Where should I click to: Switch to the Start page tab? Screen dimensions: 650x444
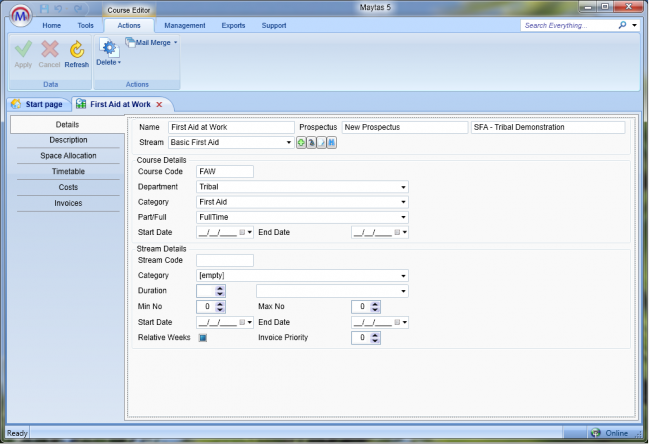pyautogui.click(x=38, y=104)
